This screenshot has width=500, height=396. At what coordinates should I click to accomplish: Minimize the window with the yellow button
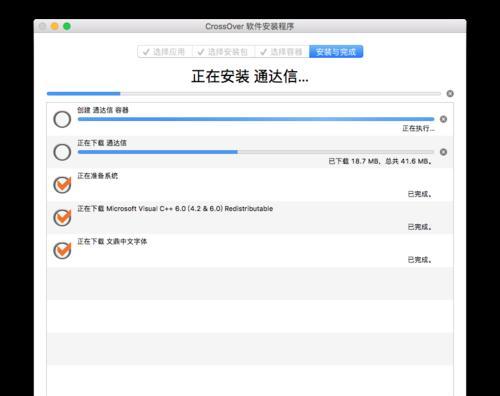click(55, 26)
